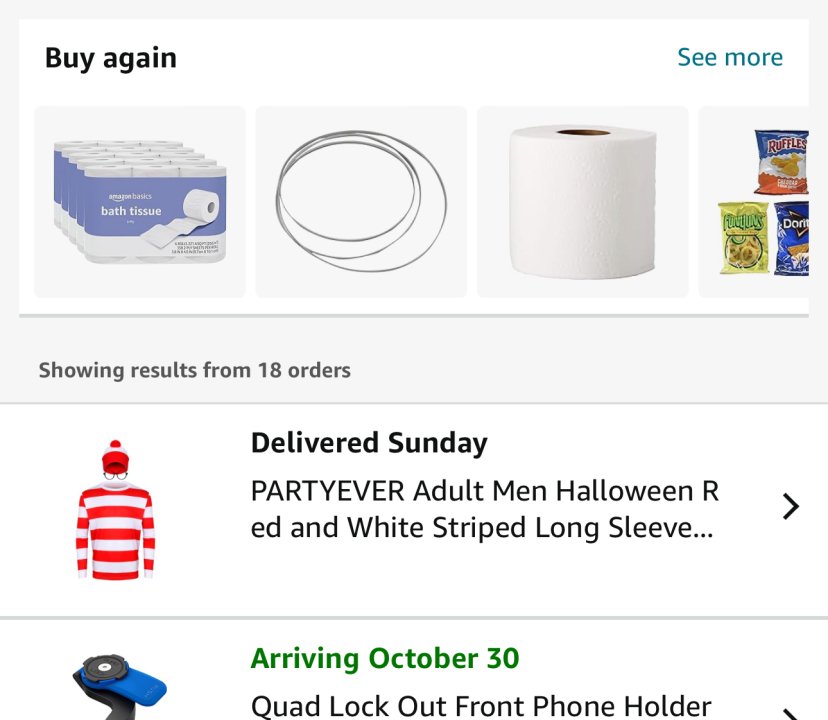Click the Showing results from 18 orders text
The height and width of the screenshot is (720, 828).
[x=195, y=370]
